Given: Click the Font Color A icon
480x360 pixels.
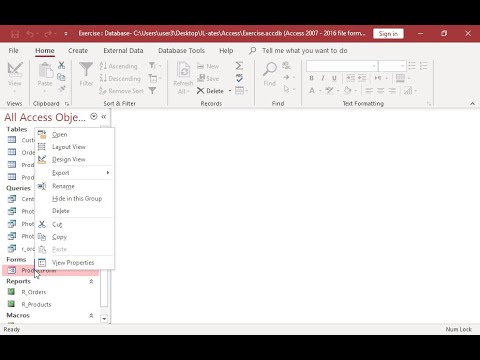Looking at the screenshot, I should coord(312,90).
